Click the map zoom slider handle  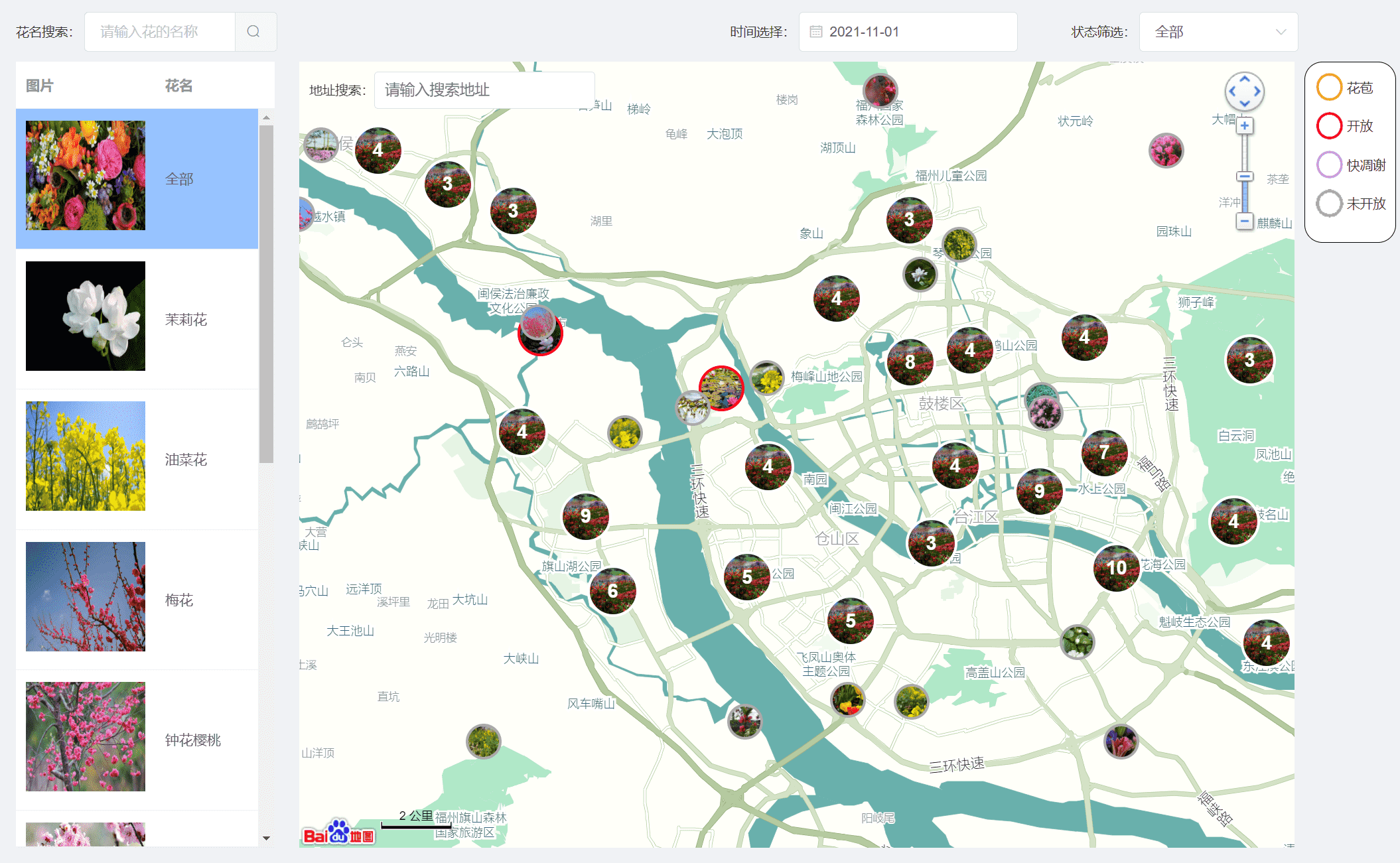pos(1245,176)
